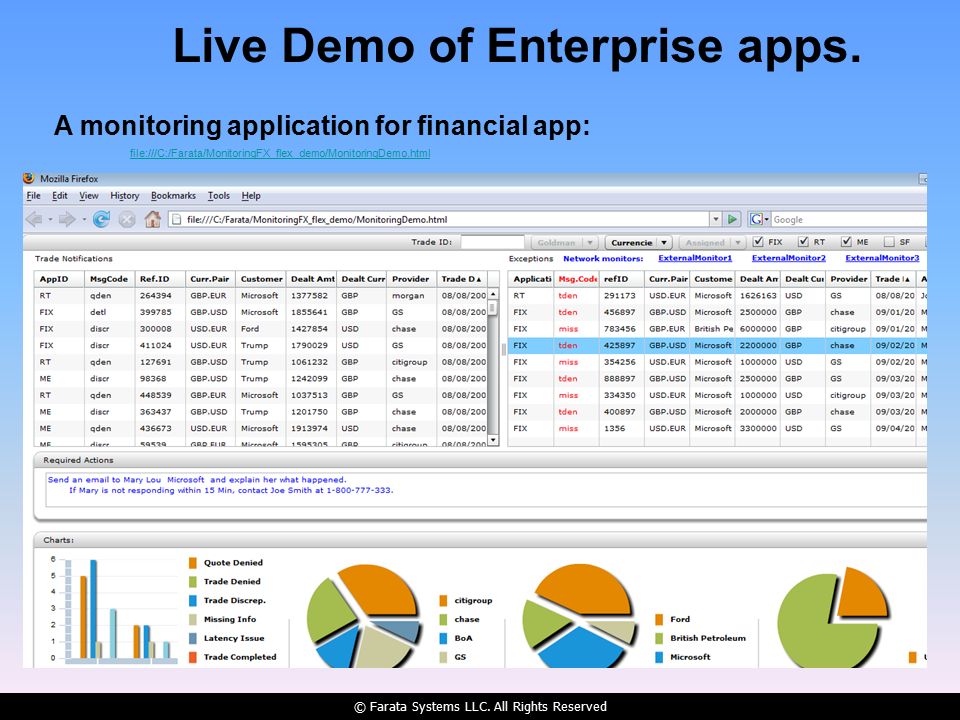Click the blue Microsoft slice in Ford/BP pie
This screenshot has height=720, width=960.
(579, 648)
